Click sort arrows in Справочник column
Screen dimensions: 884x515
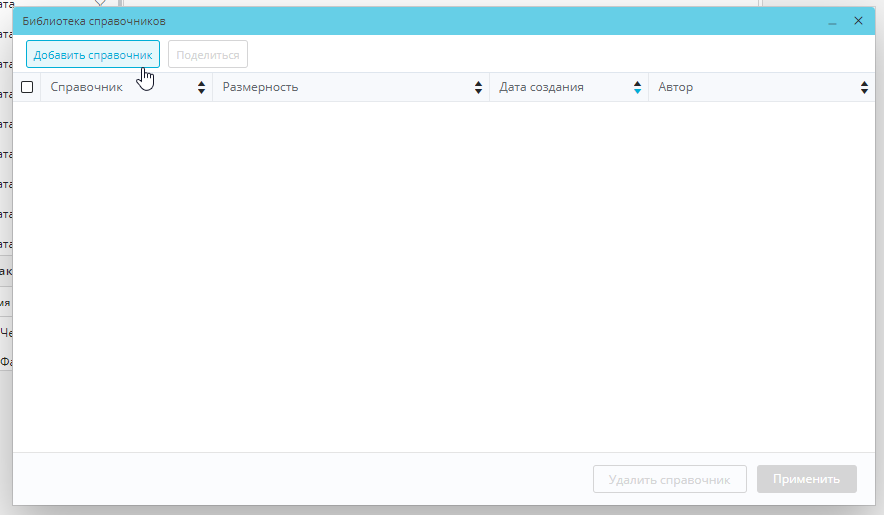point(201,88)
